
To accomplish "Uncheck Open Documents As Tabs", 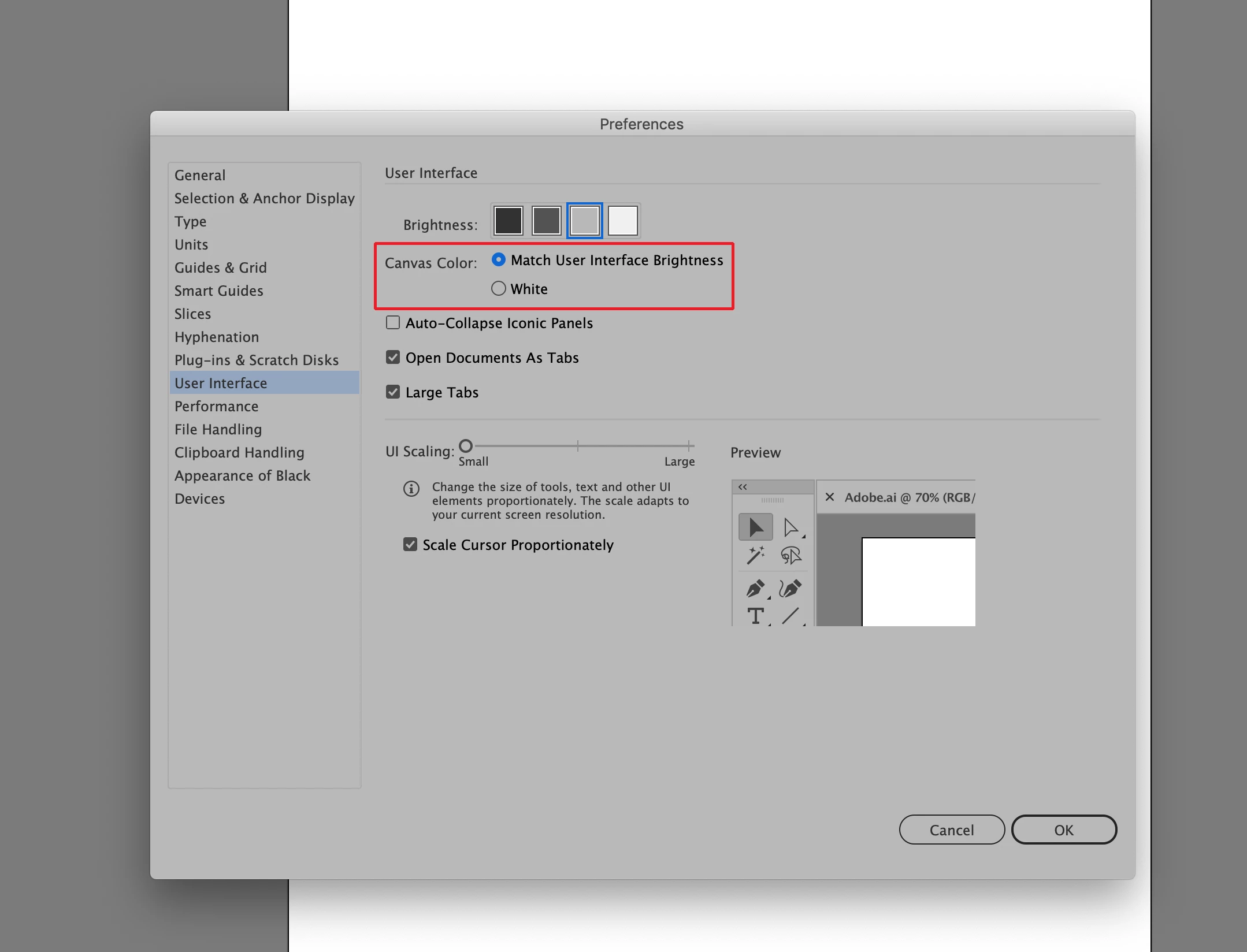I will pos(393,357).
